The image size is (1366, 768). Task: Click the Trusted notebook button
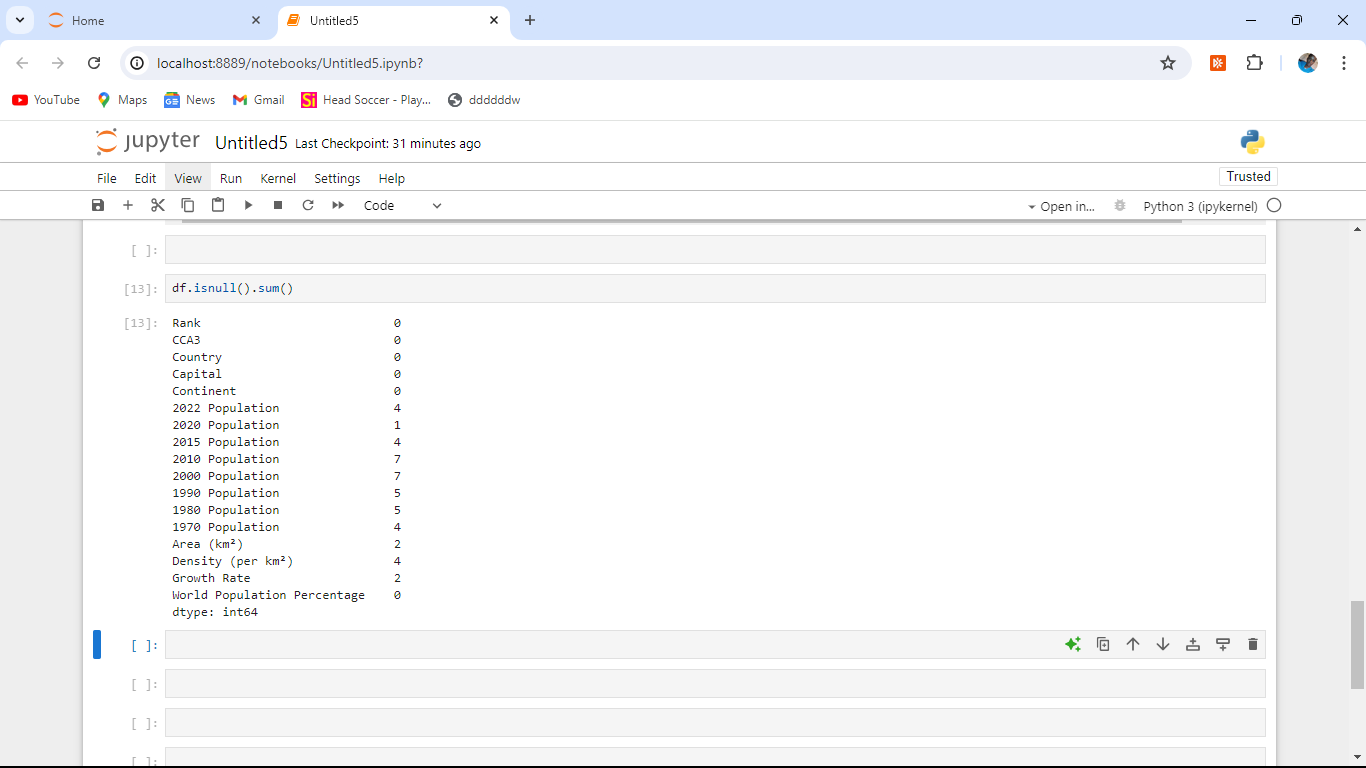(x=1249, y=176)
